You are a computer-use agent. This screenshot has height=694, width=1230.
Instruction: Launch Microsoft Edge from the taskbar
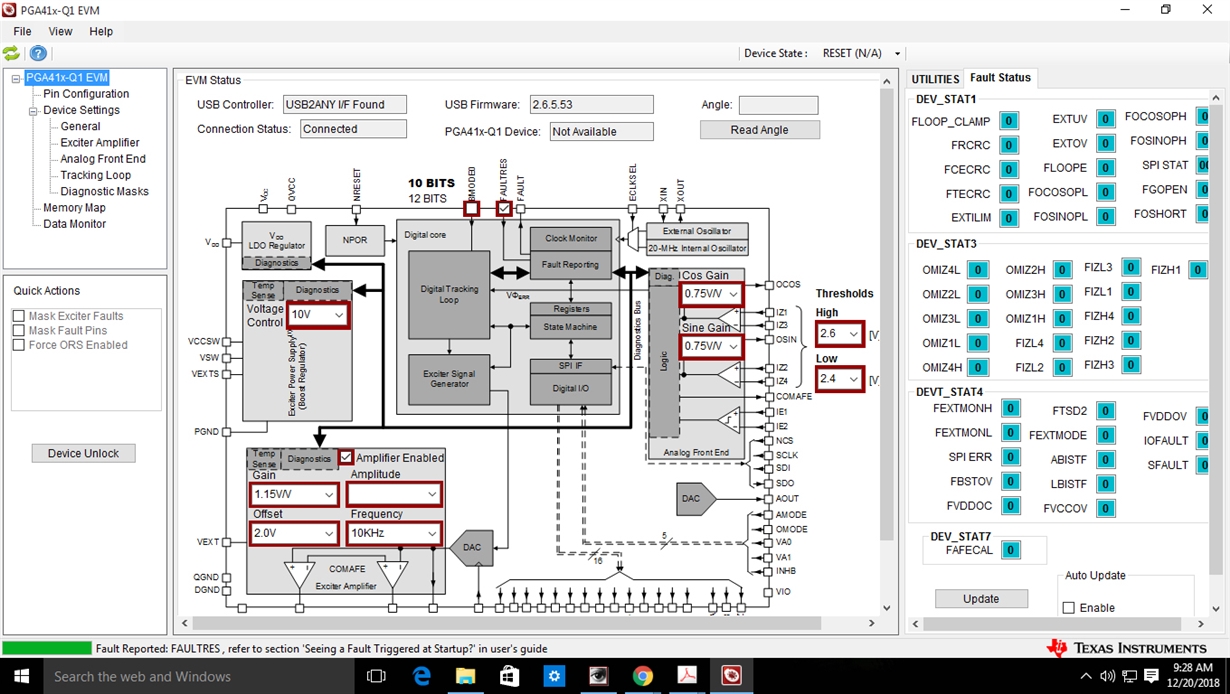pos(421,676)
